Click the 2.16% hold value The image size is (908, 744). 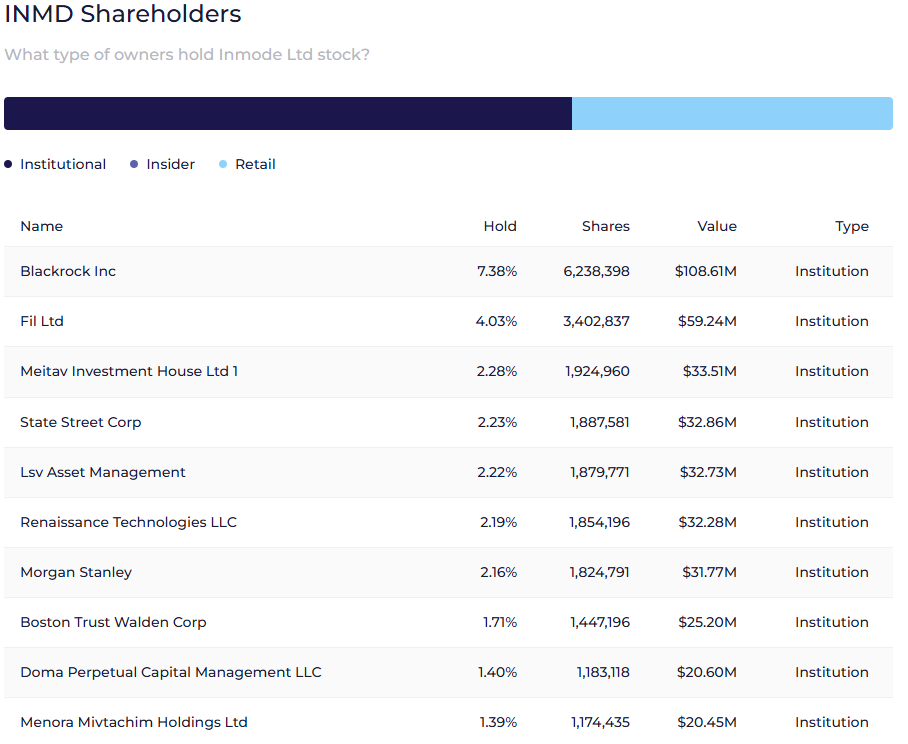499,572
